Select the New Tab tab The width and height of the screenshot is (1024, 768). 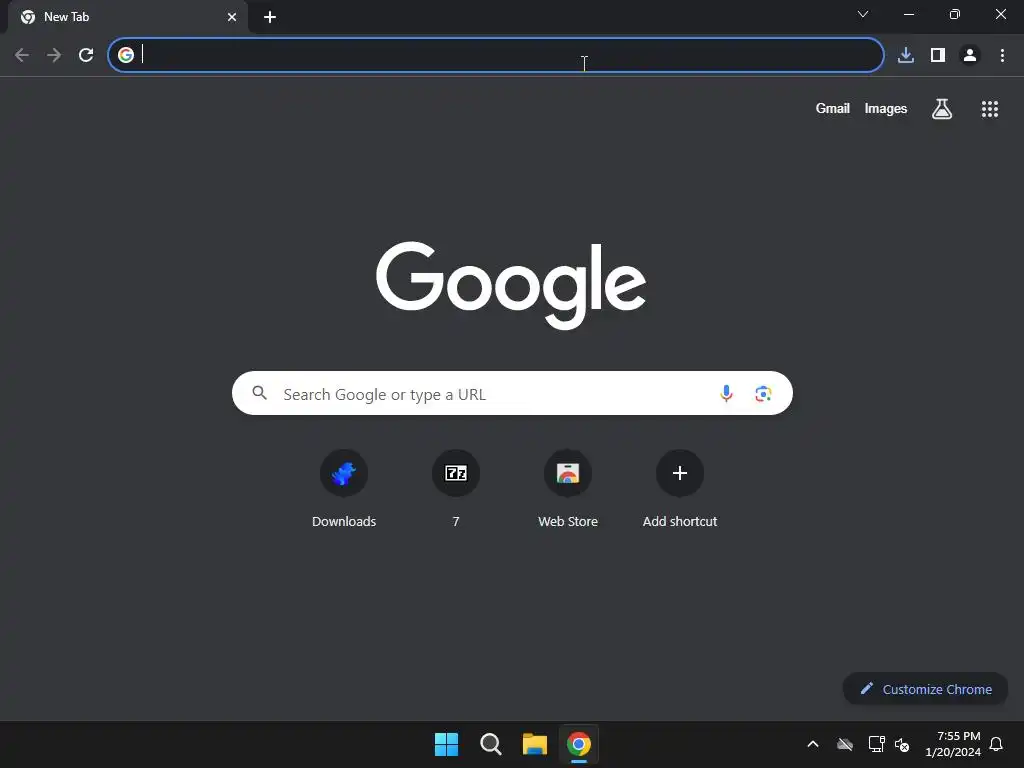[x=128, y=17]
